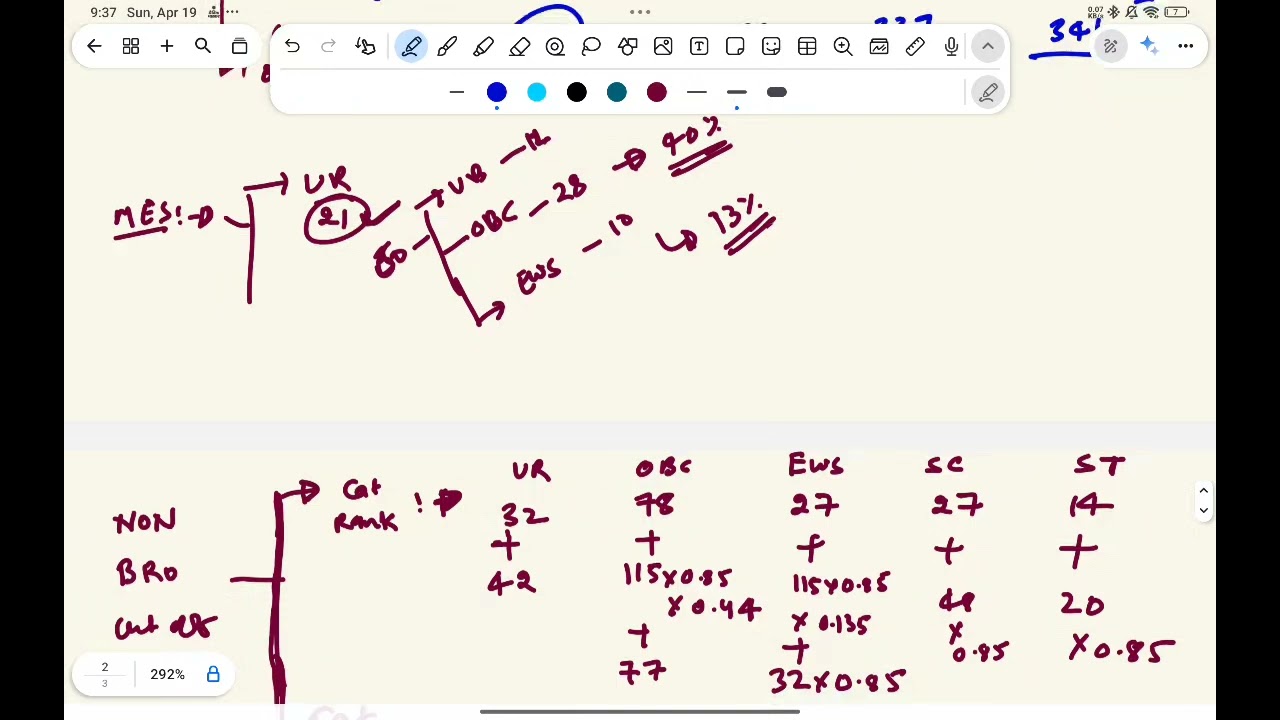Select the maroon pen color
Screen dimensions: 1280x720
click(657, 93)
